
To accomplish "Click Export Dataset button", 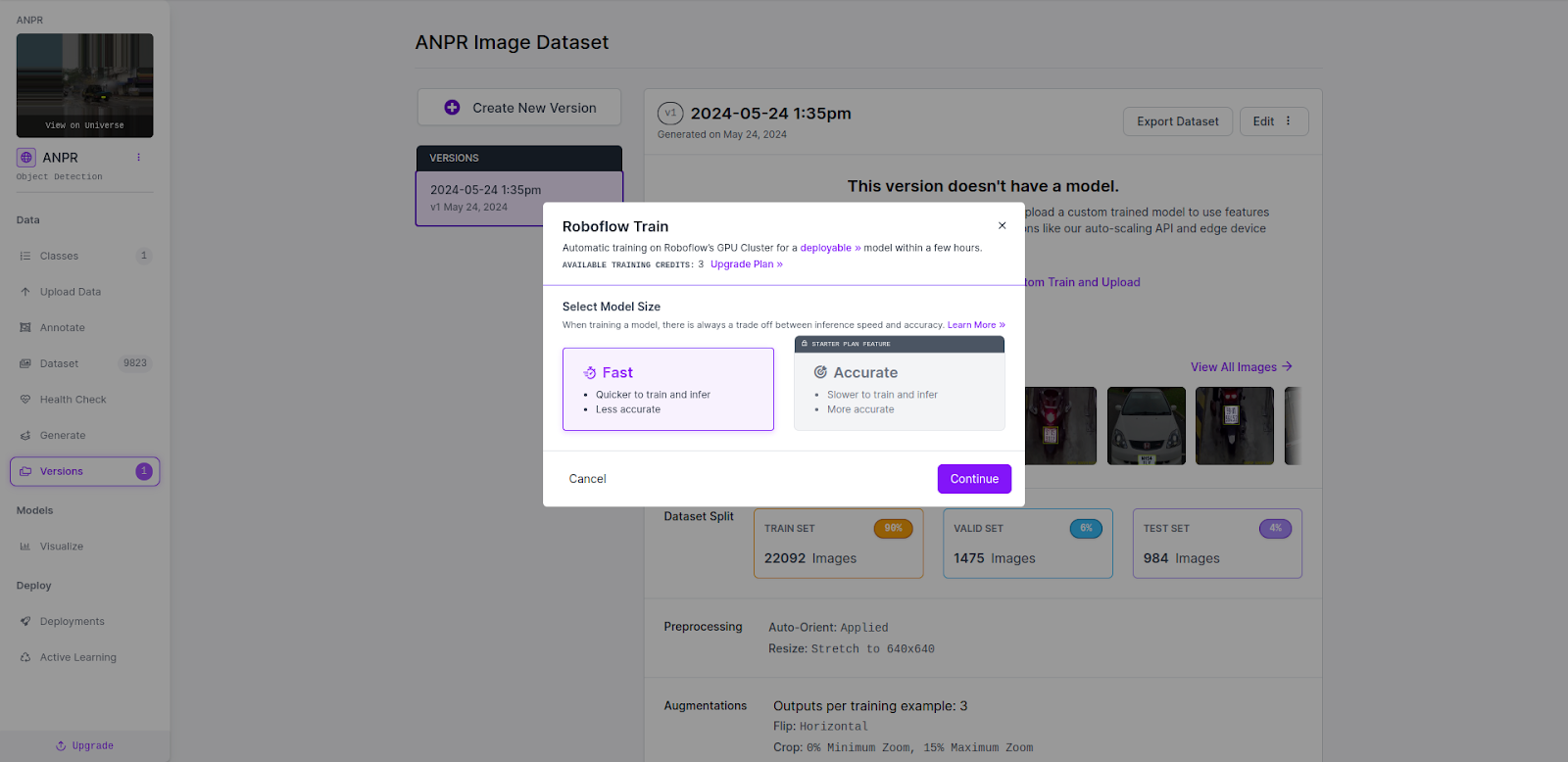I will point(1178,121).
